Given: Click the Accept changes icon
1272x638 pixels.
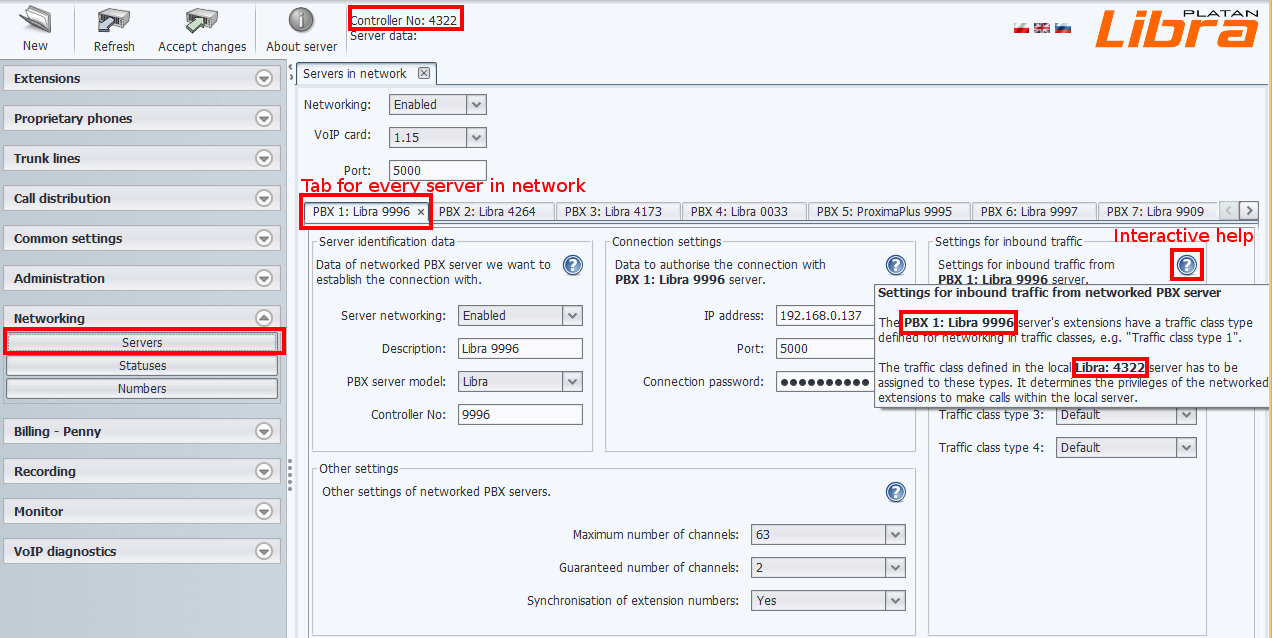Looking at the screenshot, I should tap(202, 20).
